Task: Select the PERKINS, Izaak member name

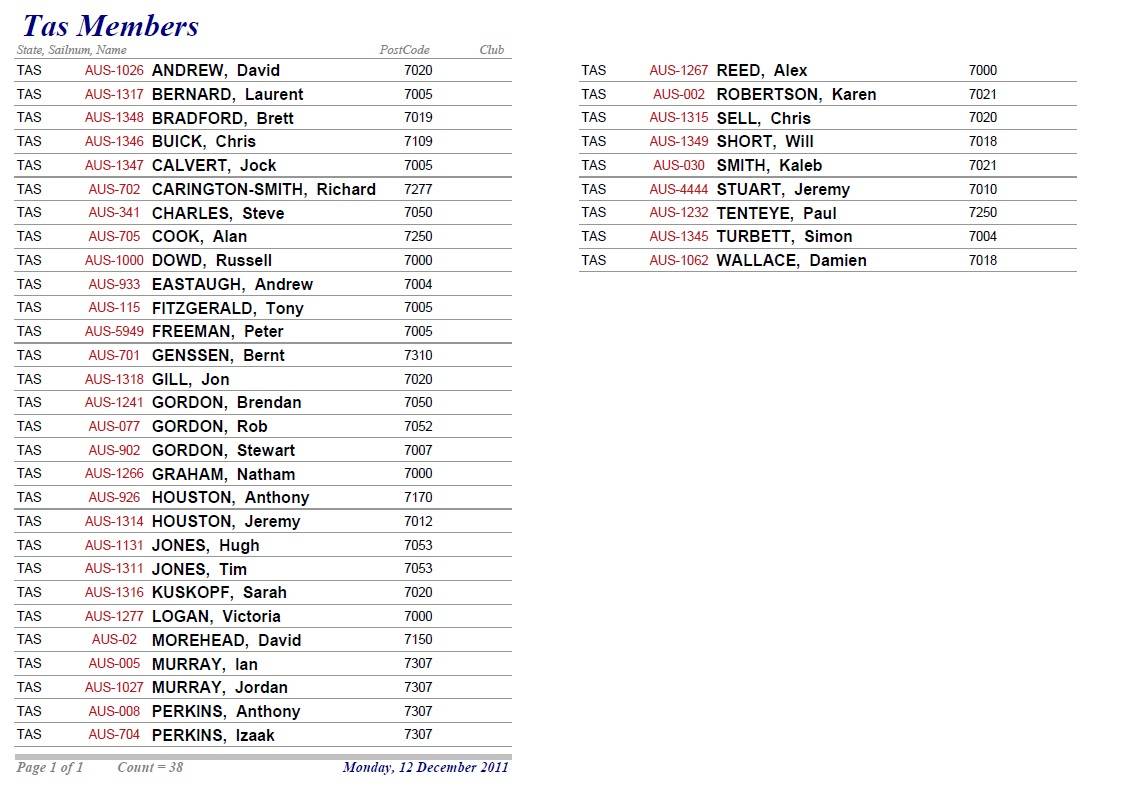Action: point(212,735)
